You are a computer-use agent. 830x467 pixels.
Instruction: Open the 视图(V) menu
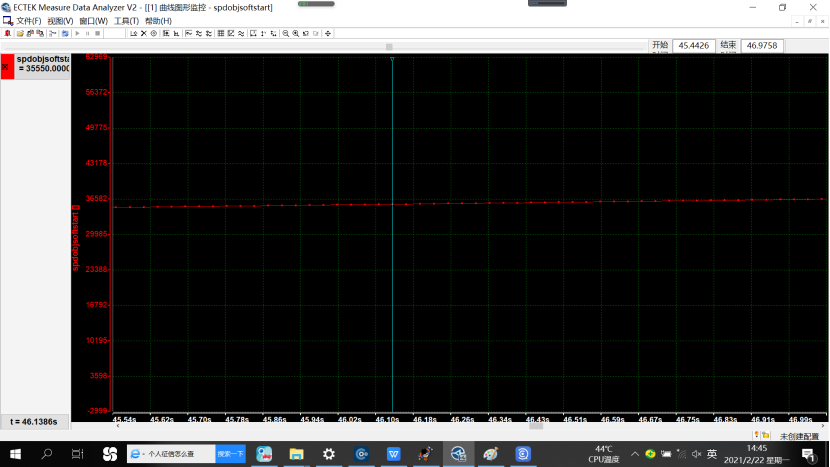point(60,21)
